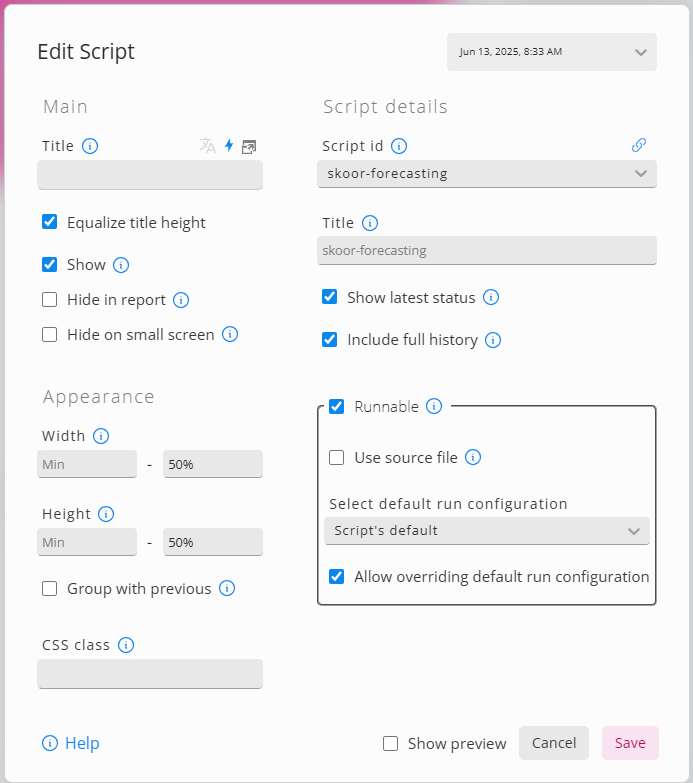Open the date version dropdown
This screenshot has height=783, width=693.
point(551,52)
